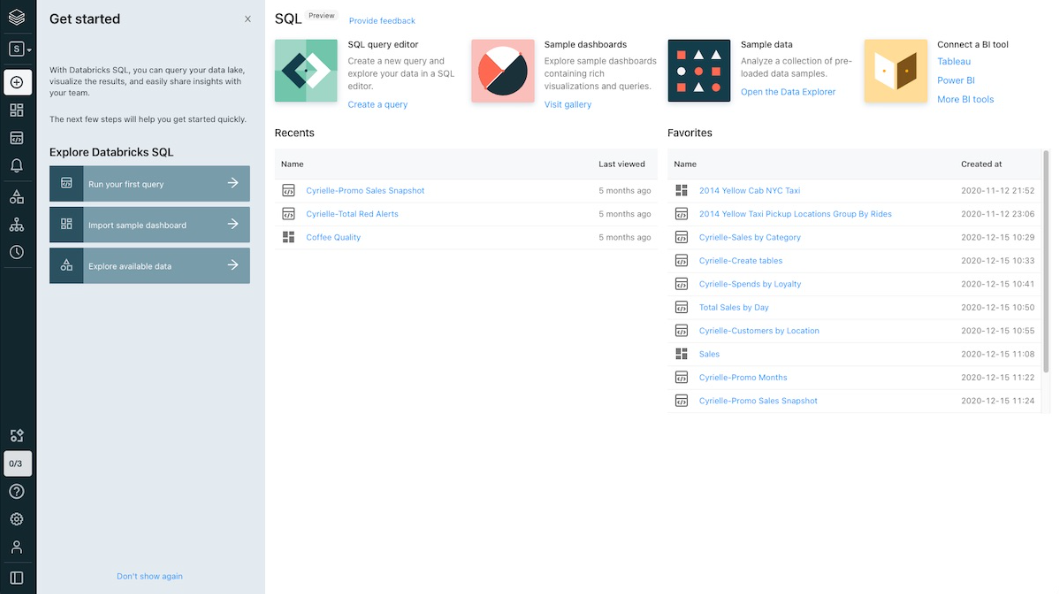Click the Provide feedback link

(382, 21)
